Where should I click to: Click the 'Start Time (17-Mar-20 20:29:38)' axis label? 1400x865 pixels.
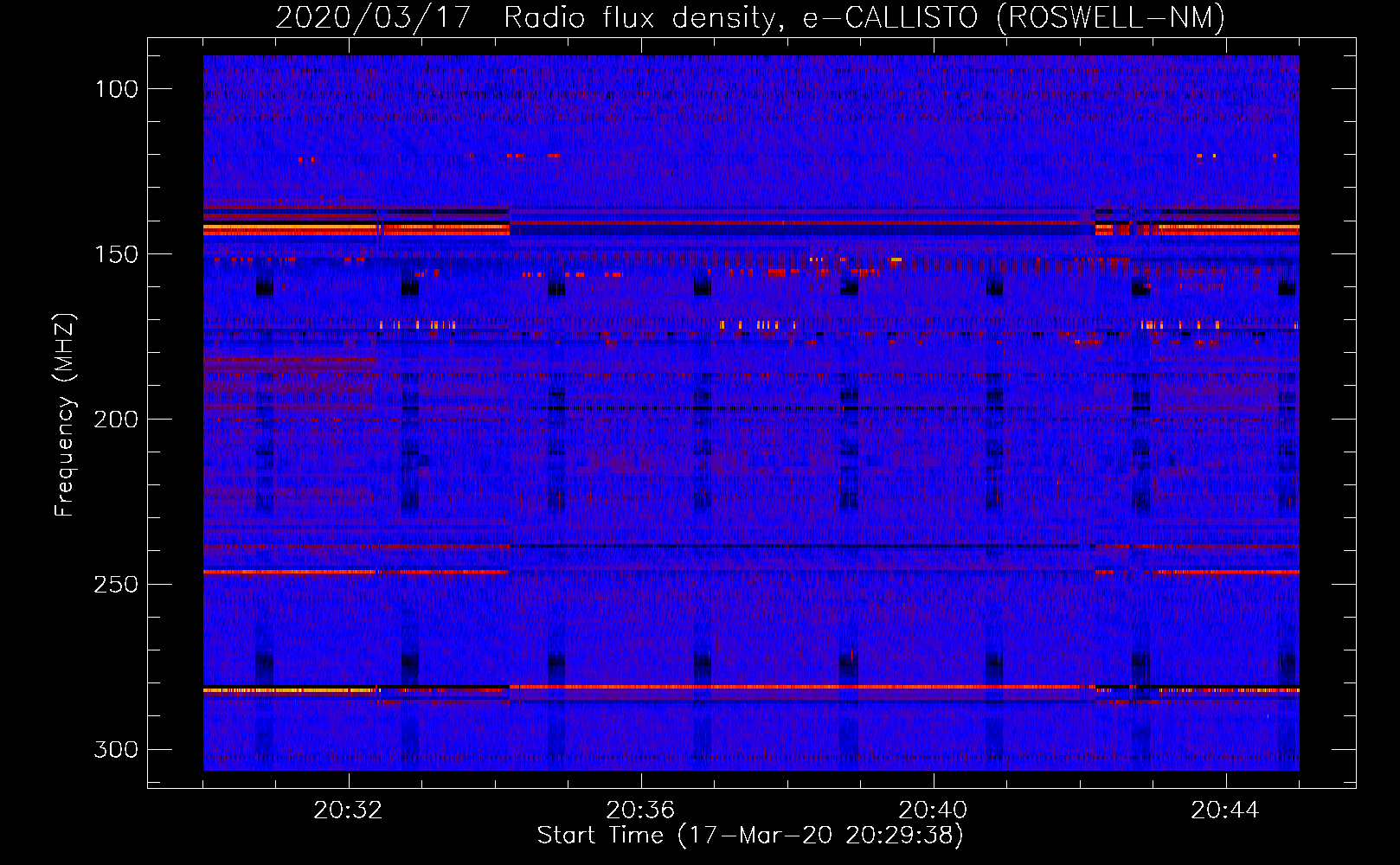[x=750, y=836]
